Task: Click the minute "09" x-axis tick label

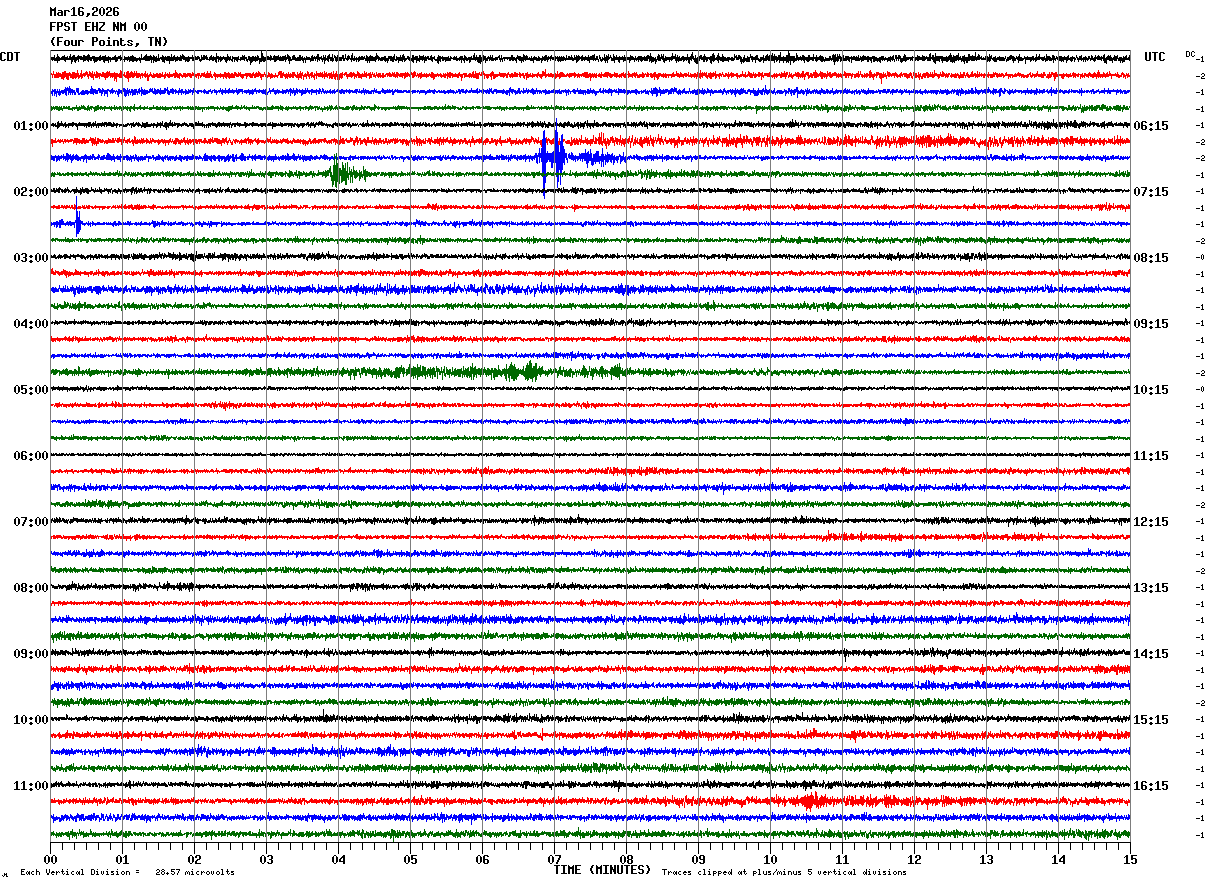Action: (x=698, y=859)
